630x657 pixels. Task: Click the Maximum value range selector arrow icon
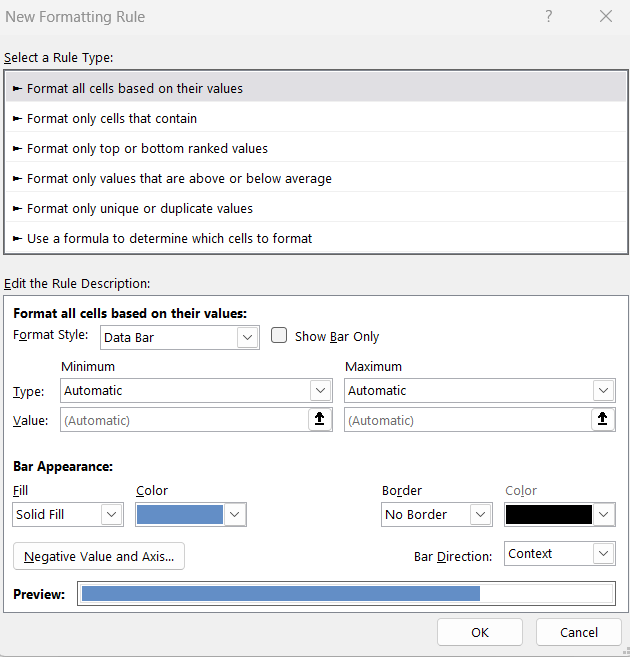tap(602, 419)
